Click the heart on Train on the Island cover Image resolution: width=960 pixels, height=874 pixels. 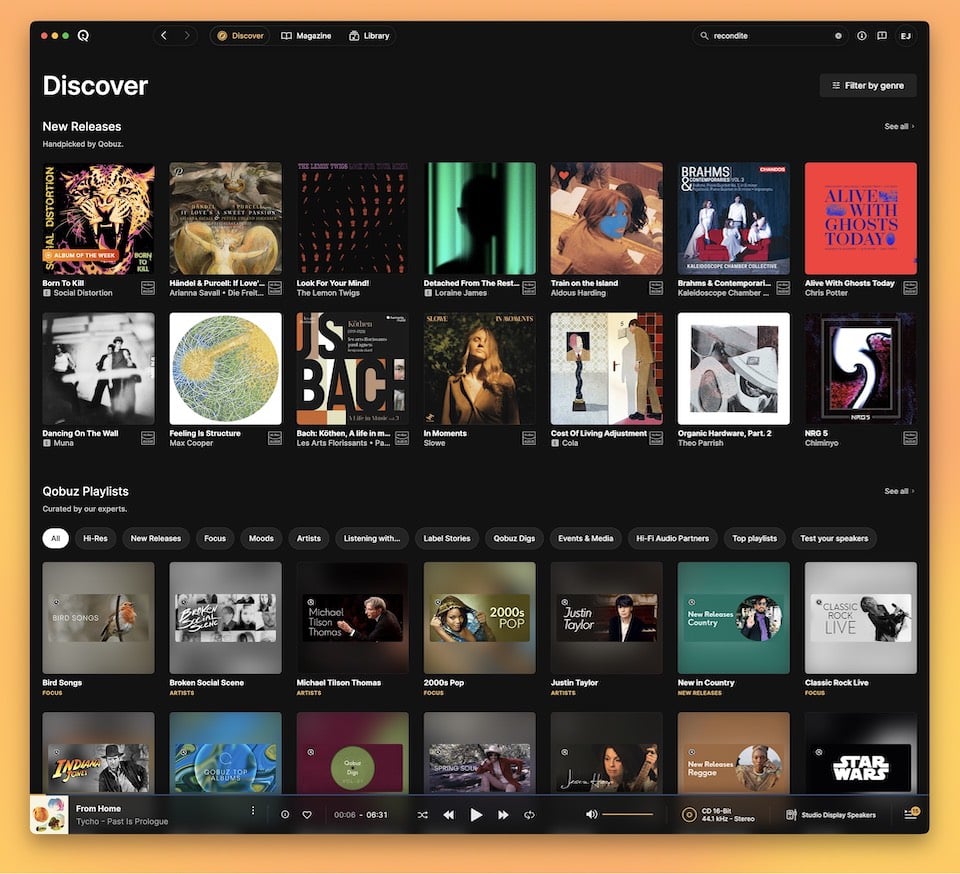click(564, 175)
